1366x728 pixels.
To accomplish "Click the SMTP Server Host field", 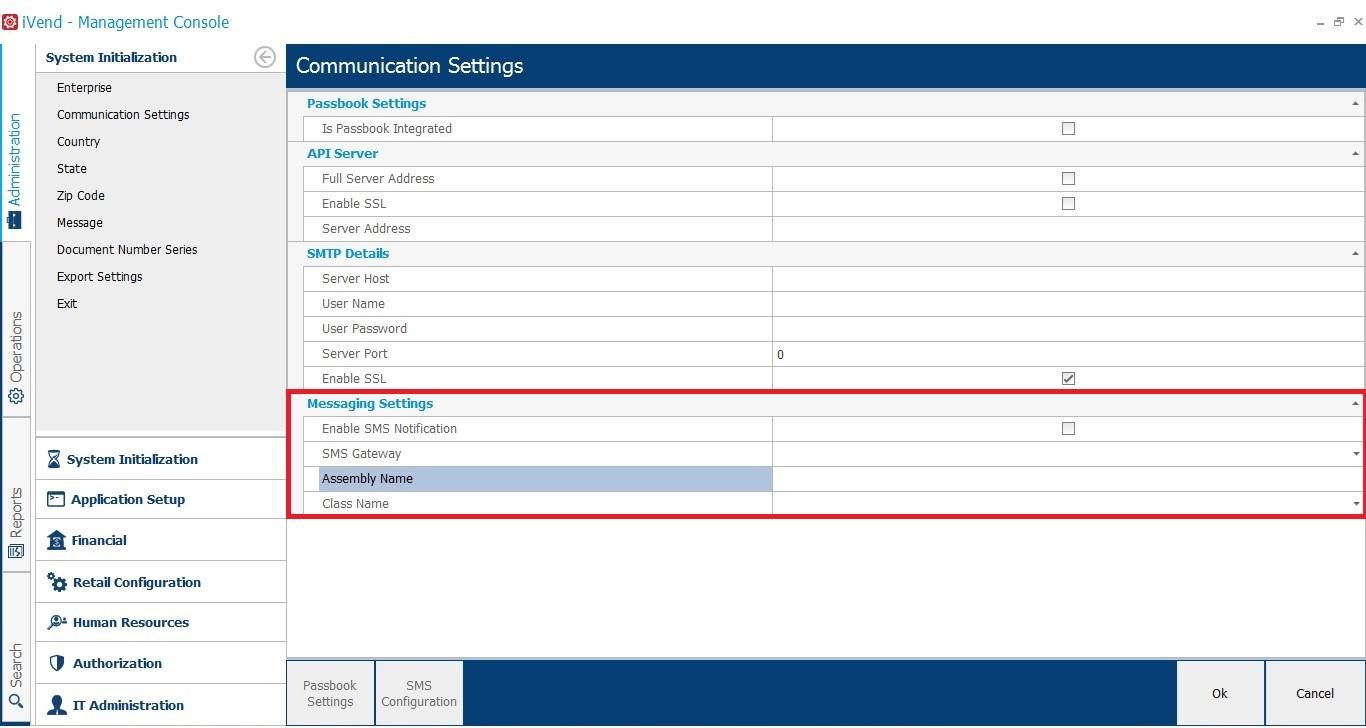I will pos(1068,279).
